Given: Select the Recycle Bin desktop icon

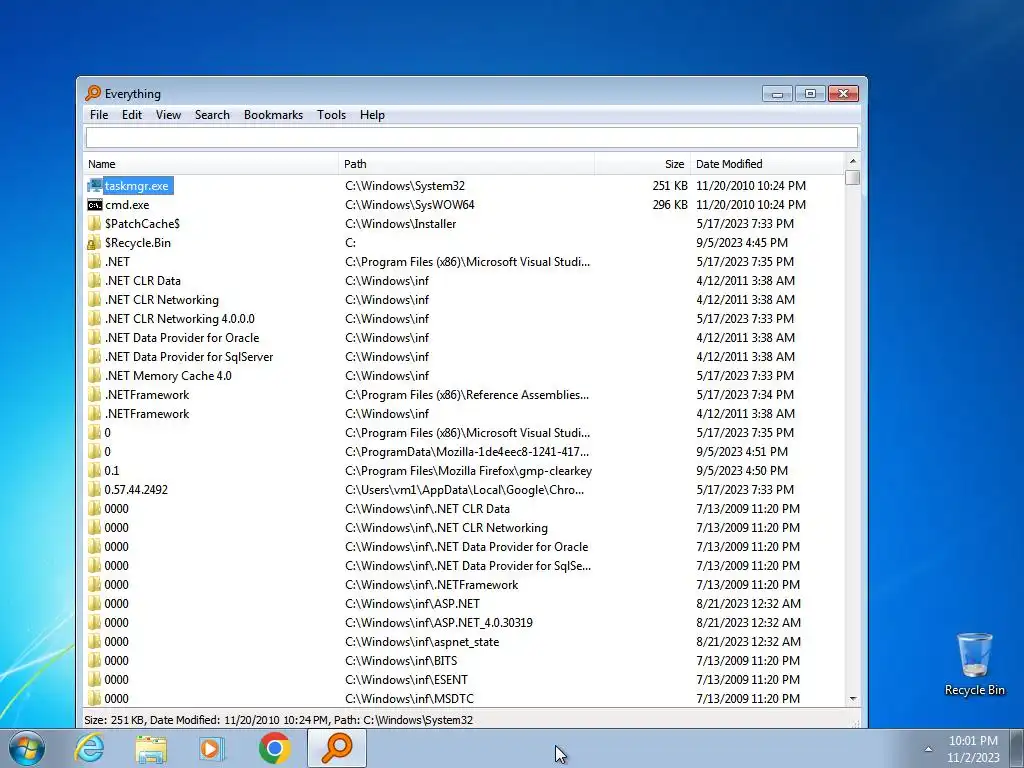Looking at the screenshot, I should click(974, 664).
